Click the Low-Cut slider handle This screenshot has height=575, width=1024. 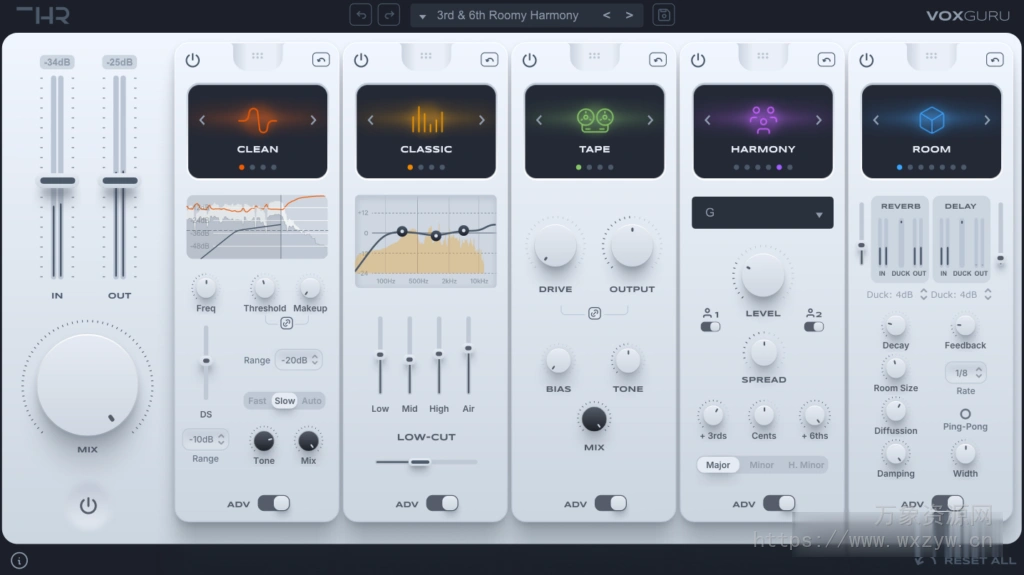click(x=419, y=462)
